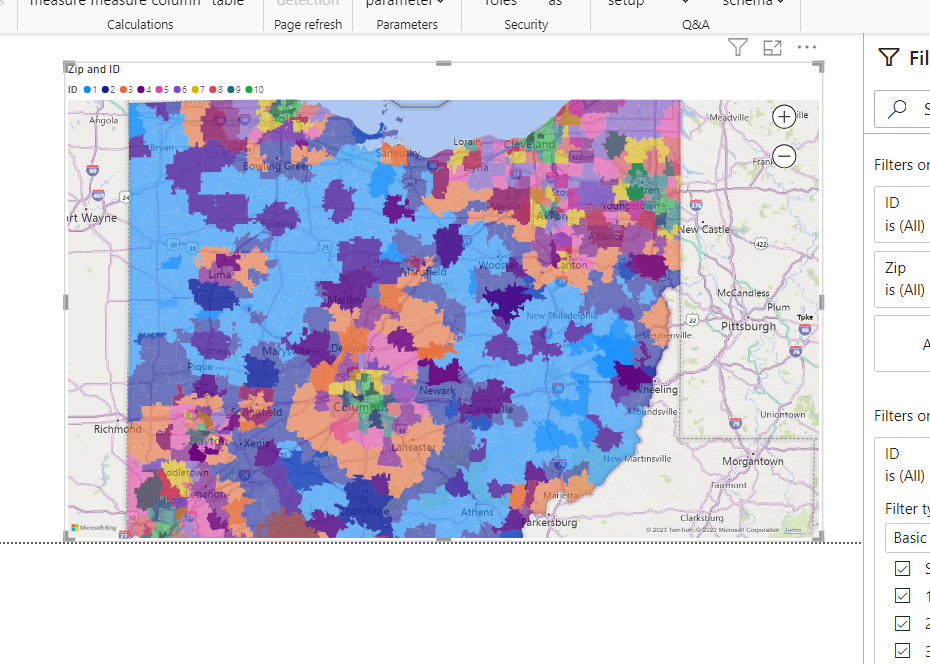Click the Columbus label on the map
The height and width of the screenshot is (664, 930).
coord(361,408)
